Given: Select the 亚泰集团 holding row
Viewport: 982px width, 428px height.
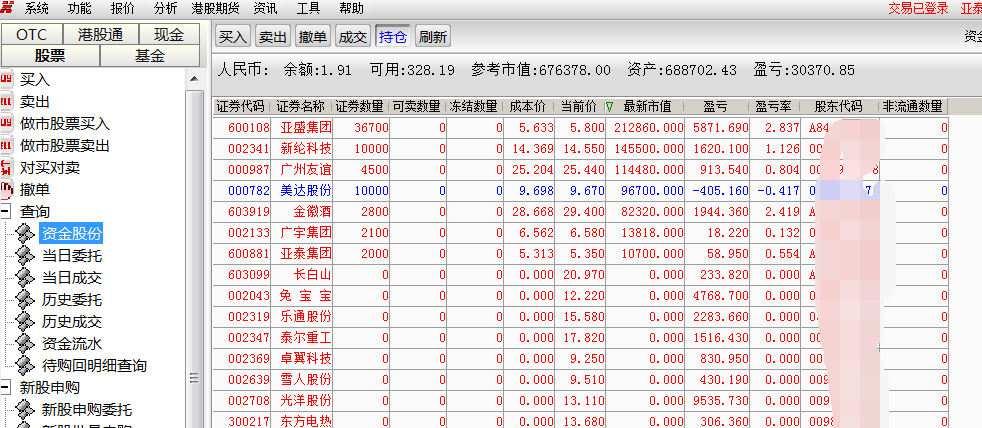Looking at the screenshot, I should click(x=581, y=254).
